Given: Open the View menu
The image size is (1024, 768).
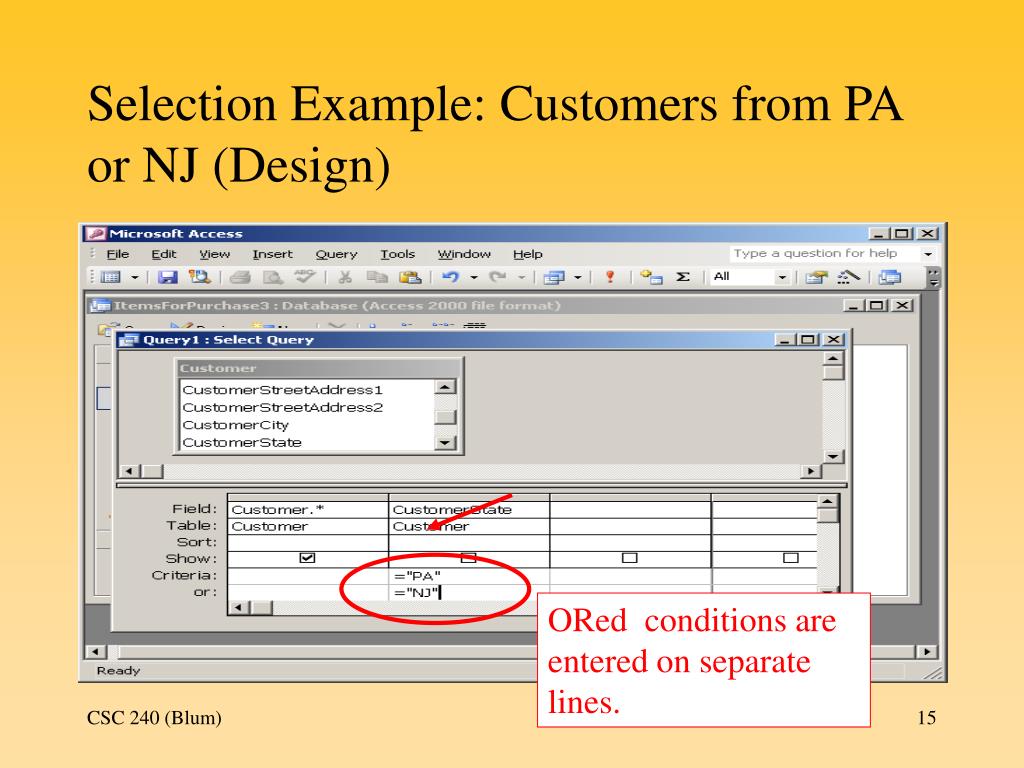Looking at the screenshot, I should 215,254.
